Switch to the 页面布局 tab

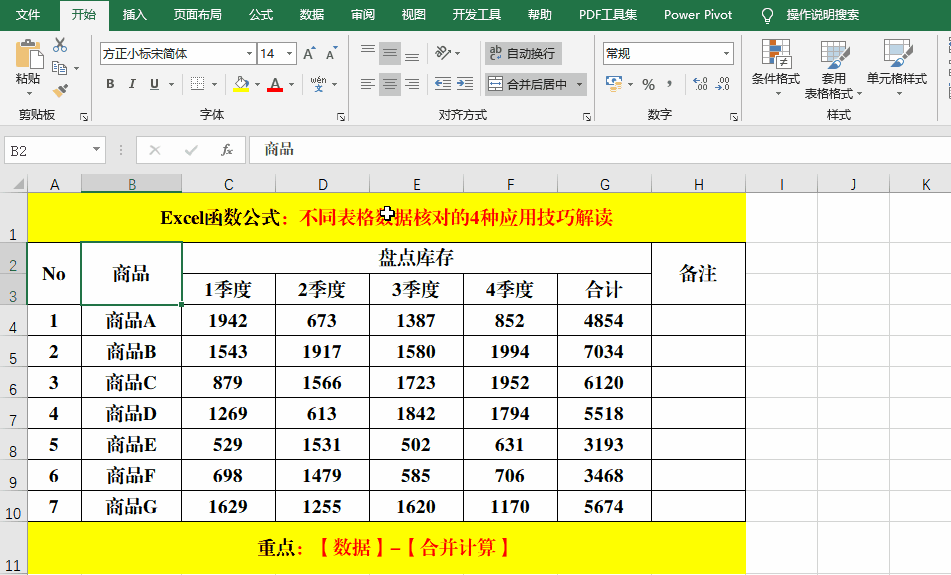point(197,15)
